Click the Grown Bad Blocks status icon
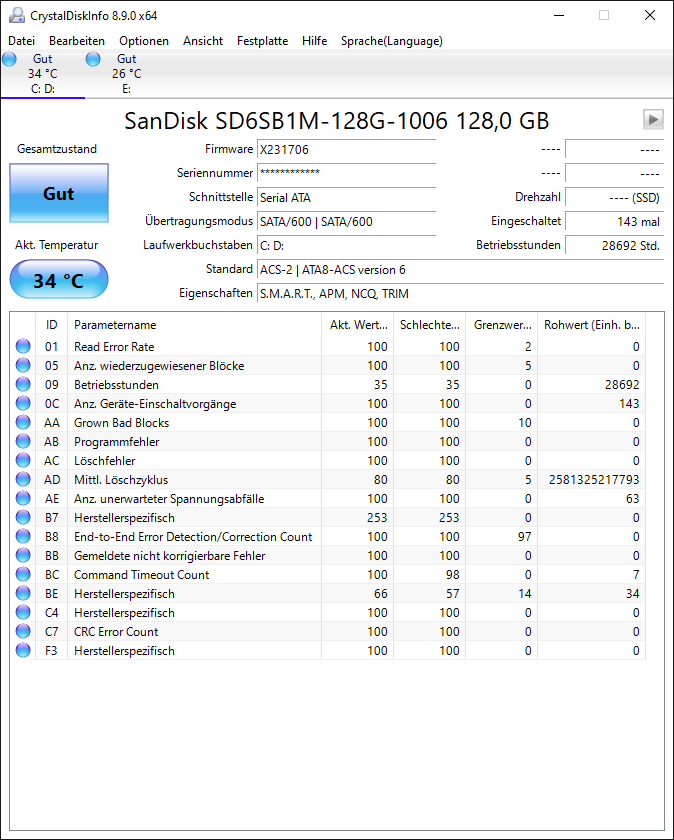674x840 pixels. 22,422
